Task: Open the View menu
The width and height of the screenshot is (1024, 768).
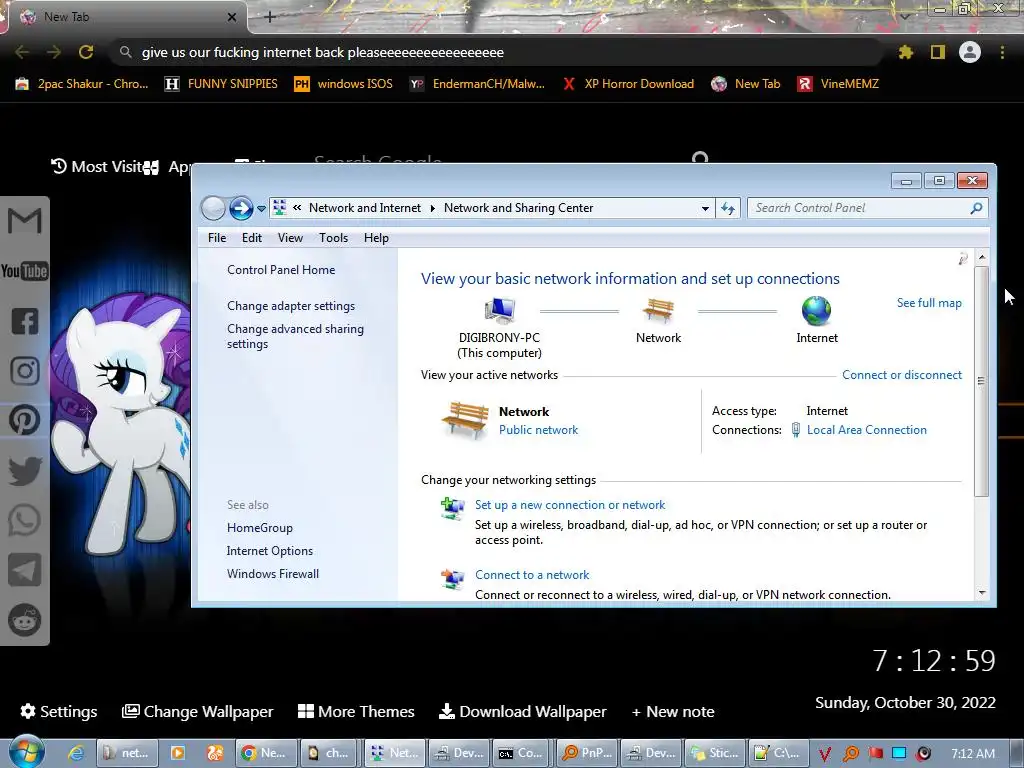Action: [x=290, y=238]
